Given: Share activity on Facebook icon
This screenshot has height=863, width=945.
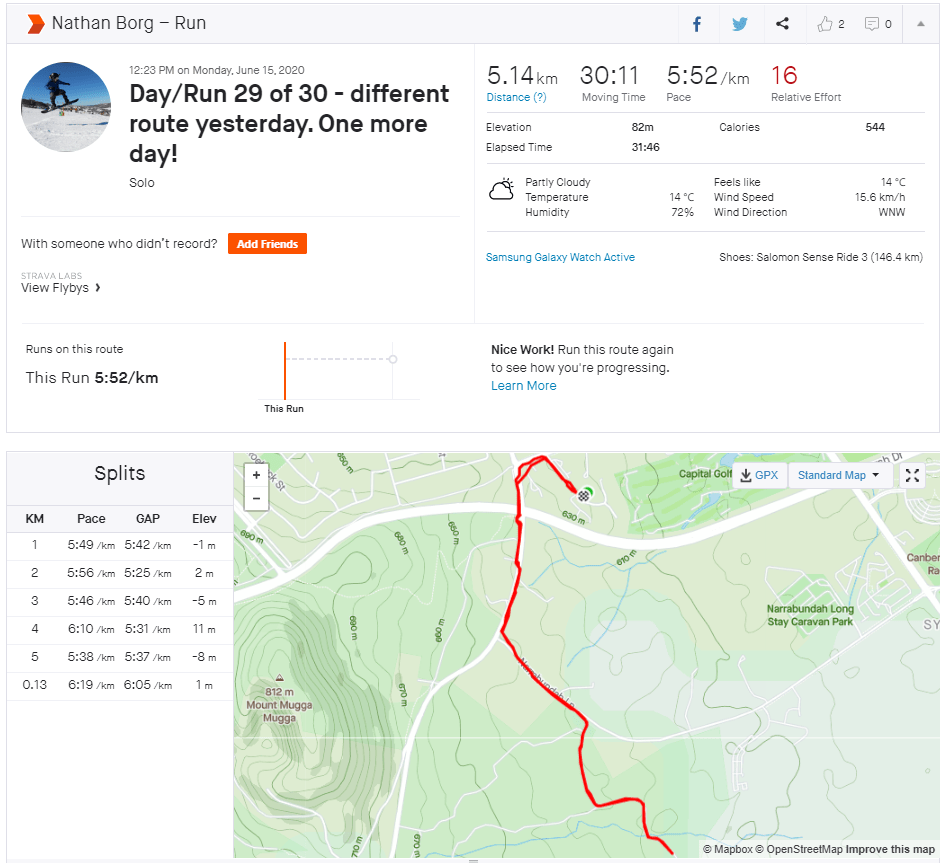Looking at the screenshot, I should tap(697, 24).
